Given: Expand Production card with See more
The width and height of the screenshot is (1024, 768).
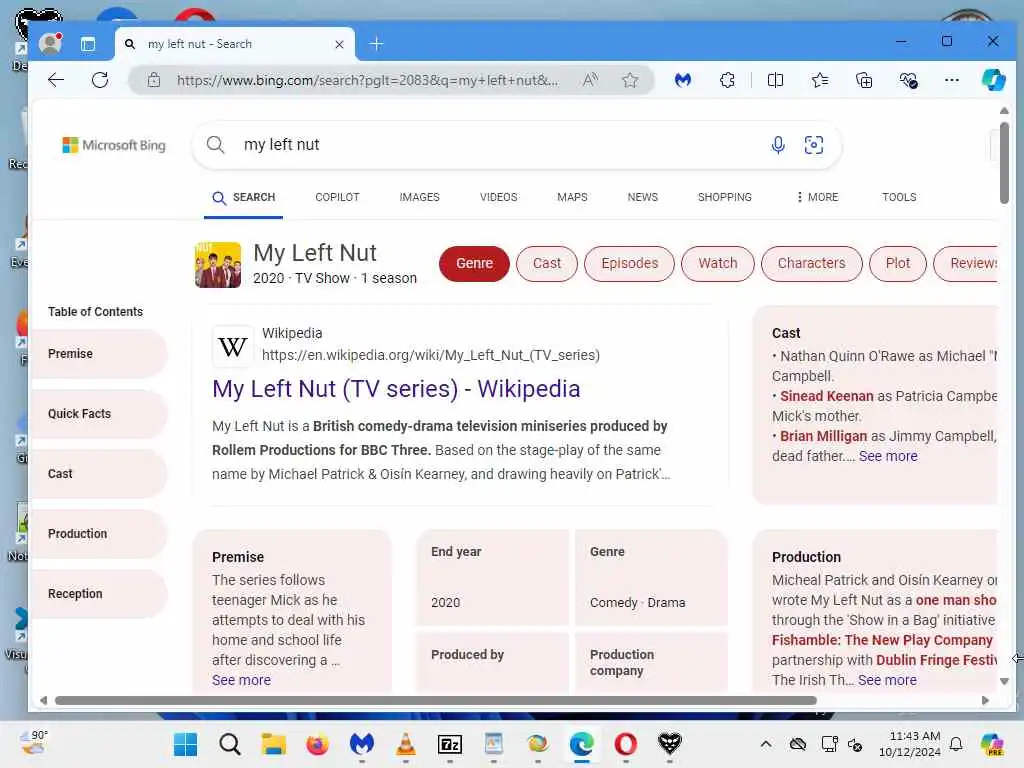Looking at the screenshot, I should click(x=886, y=680).
